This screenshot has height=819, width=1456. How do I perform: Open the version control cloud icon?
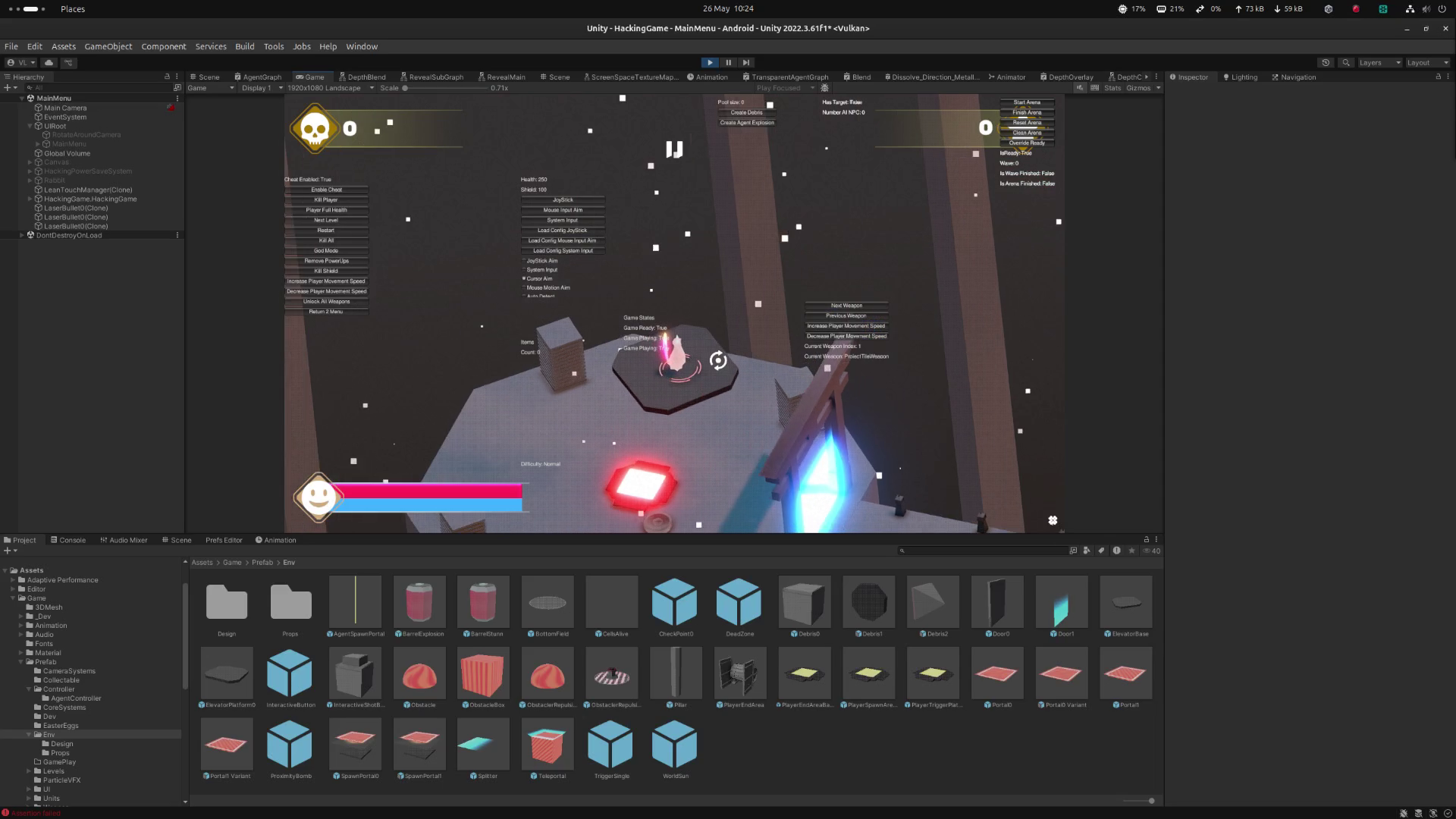pos(49,62)
